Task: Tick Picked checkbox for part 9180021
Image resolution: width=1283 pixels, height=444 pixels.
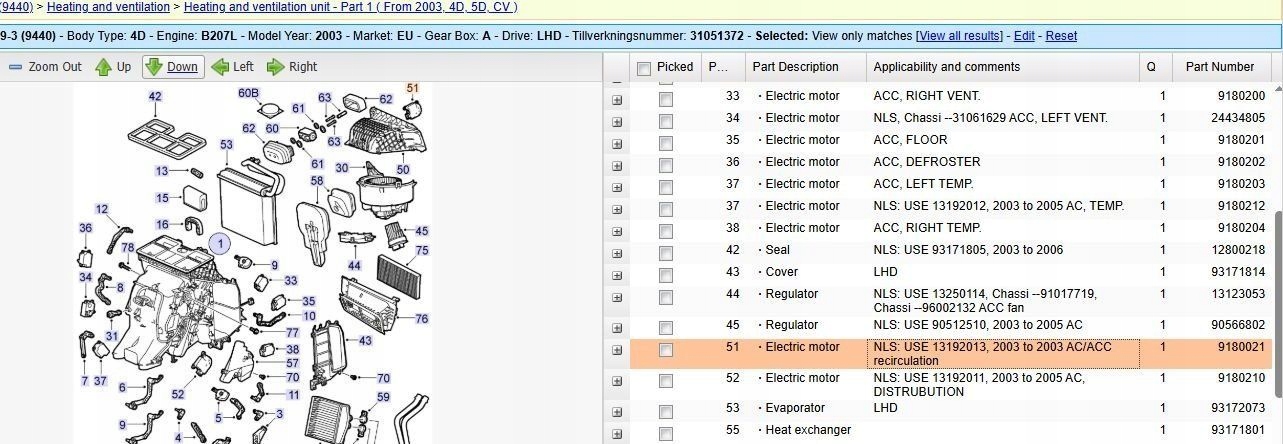Action: click(666, 350)
